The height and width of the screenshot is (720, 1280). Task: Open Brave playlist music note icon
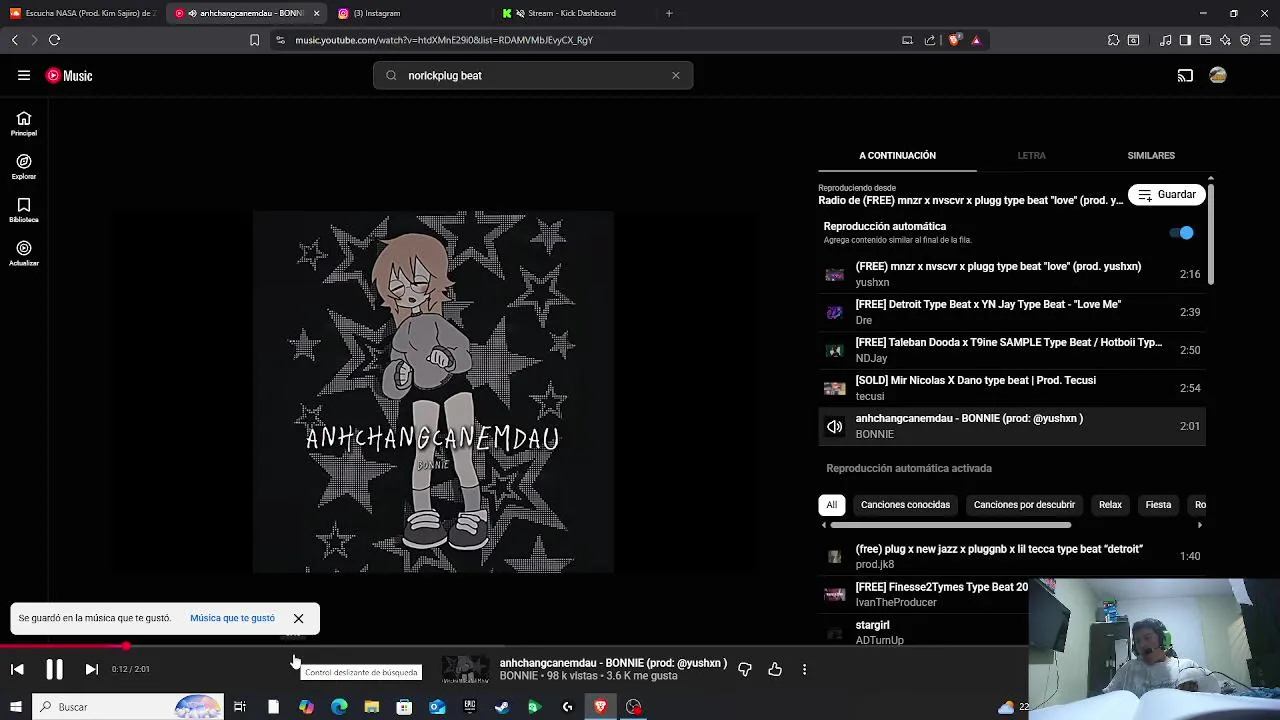click(x=1165, y=40)
